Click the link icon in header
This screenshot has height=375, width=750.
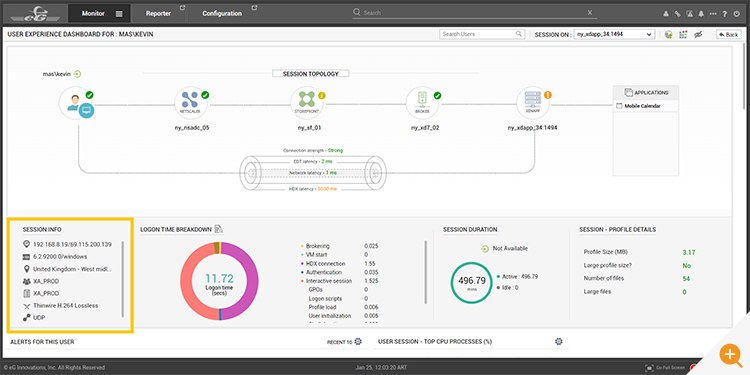coord(678,14)
